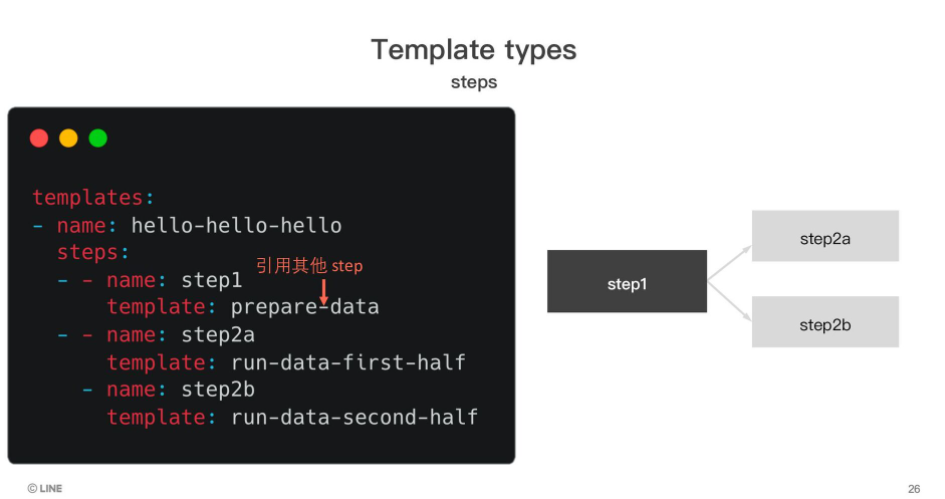The width and height of the screenshot is (945, 499).
Task: Select the step2b box
Action: (825, 321)
